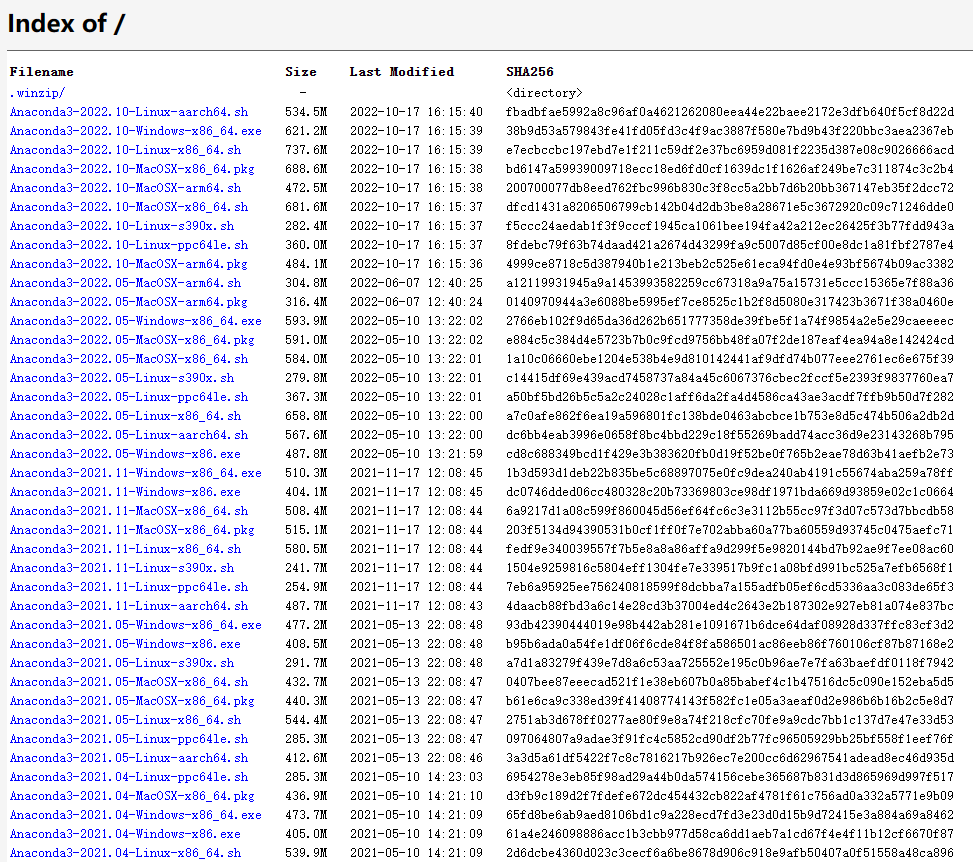Click Anaconda3-2022.10-Linux-x86_64.sh link
Image resolution: width=973 pixels, height=862 pixels.
click(x=125, y=150)
